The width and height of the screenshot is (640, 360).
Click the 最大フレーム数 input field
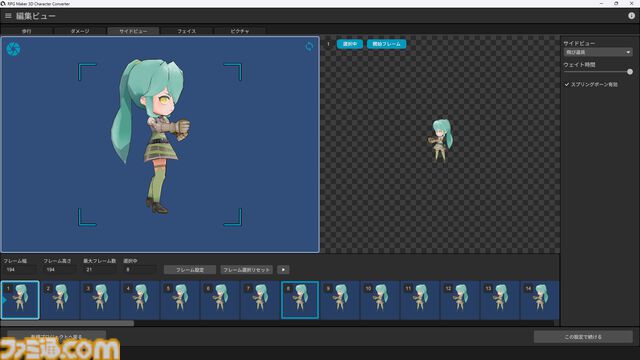100,270
